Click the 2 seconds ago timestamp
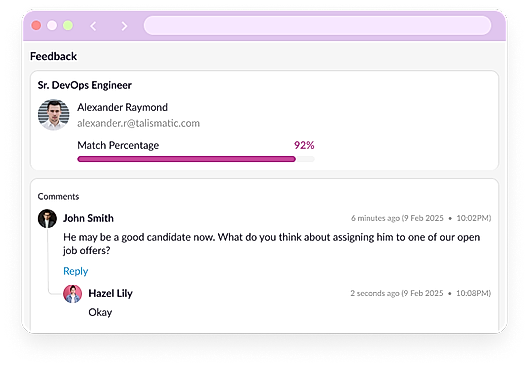Image resolution: width=529 pixels, height=368 pixels. tap(421, 293)
